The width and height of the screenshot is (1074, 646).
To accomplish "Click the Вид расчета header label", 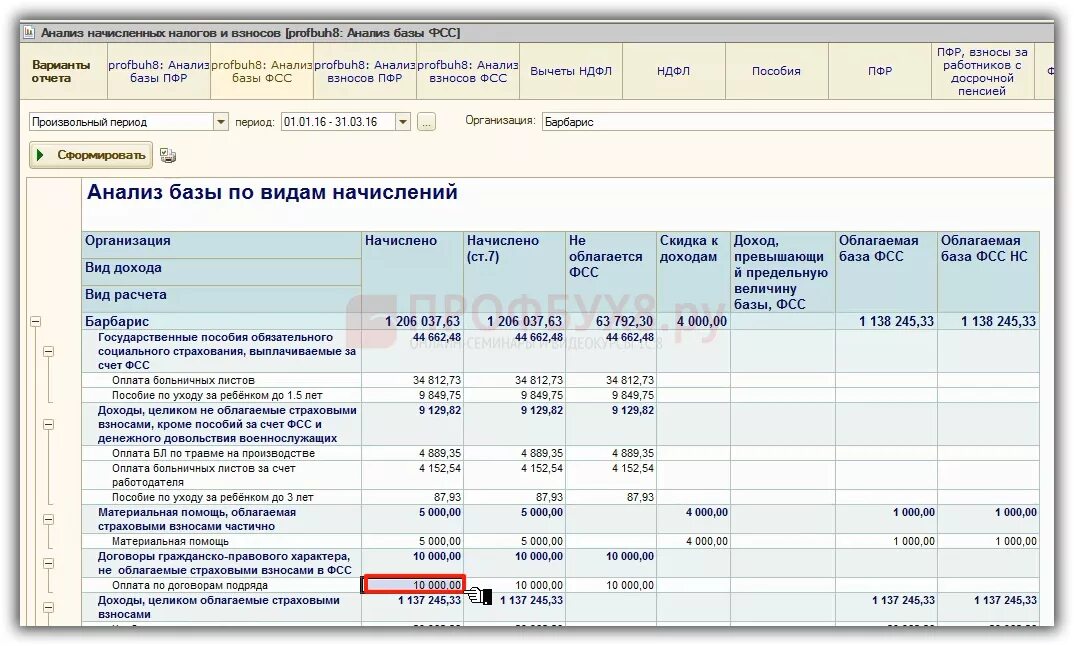I will [x=125, y=295].
